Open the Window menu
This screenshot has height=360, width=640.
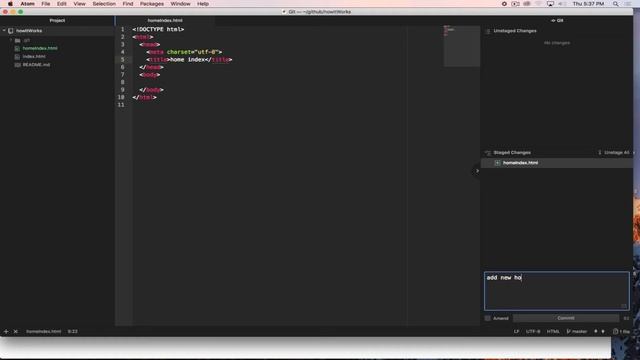[180, 4]
